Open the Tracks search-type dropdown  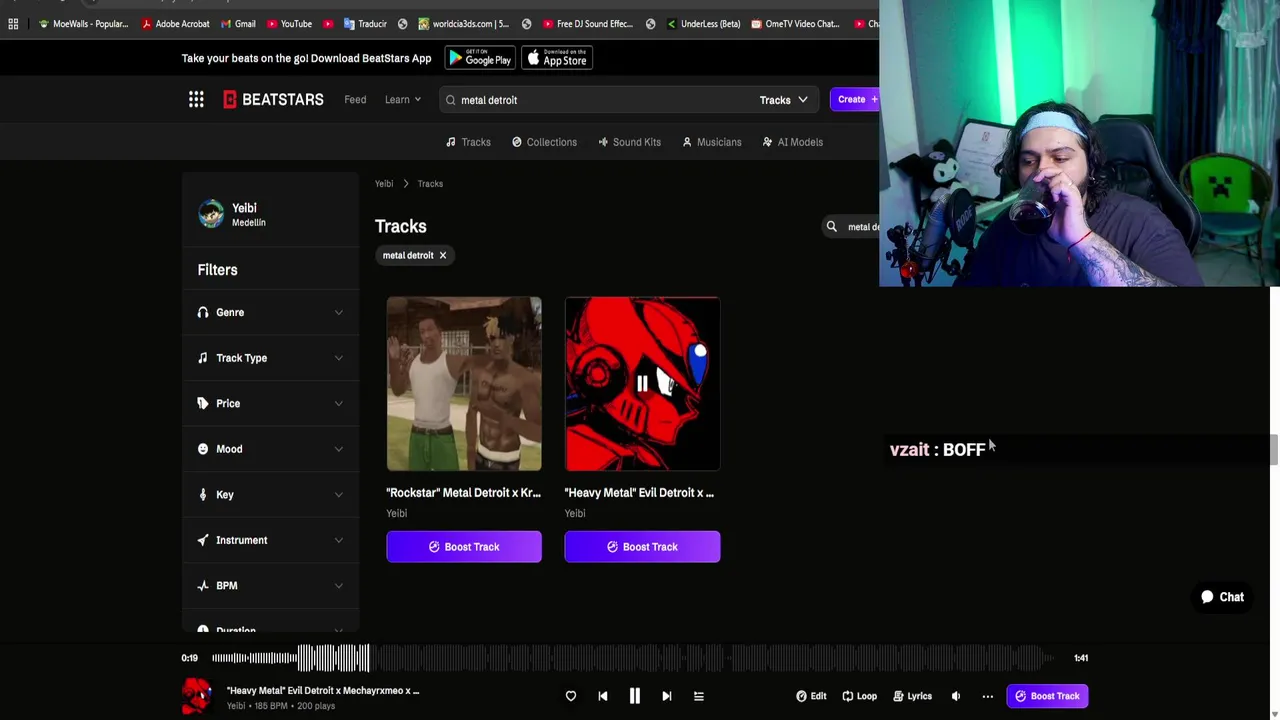click(x=783, y=100)
